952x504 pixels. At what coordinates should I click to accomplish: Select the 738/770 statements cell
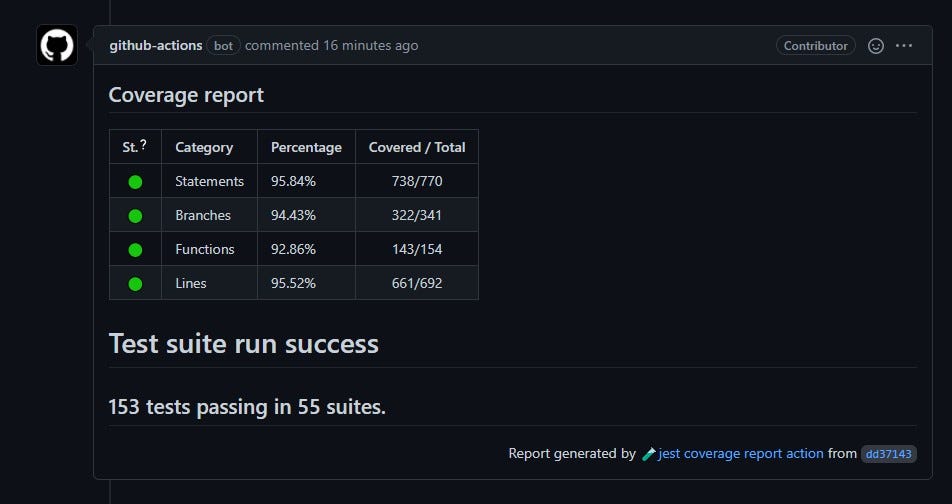pos(417,181)
